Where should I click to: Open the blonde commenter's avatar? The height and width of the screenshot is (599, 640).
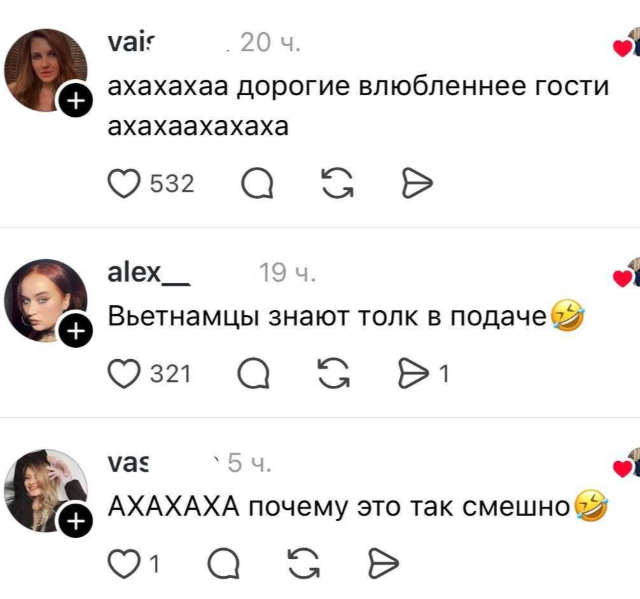tap(45, 490)
